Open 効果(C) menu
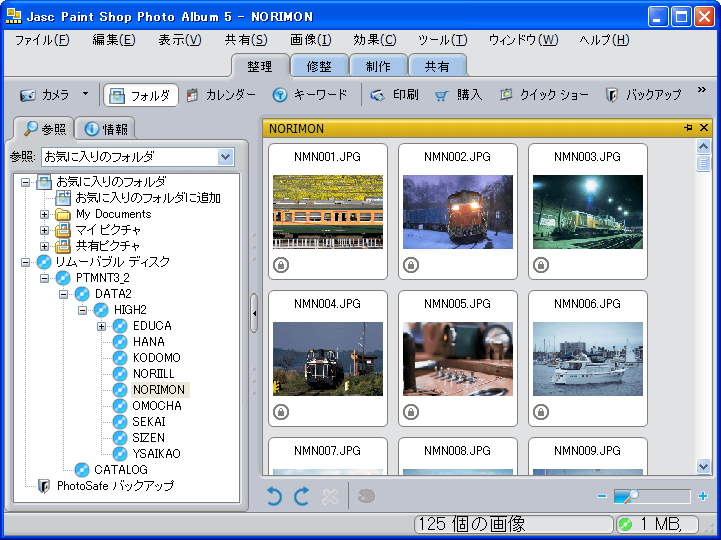The width and height of the screenshot is (721, 540). coord(375,40)
